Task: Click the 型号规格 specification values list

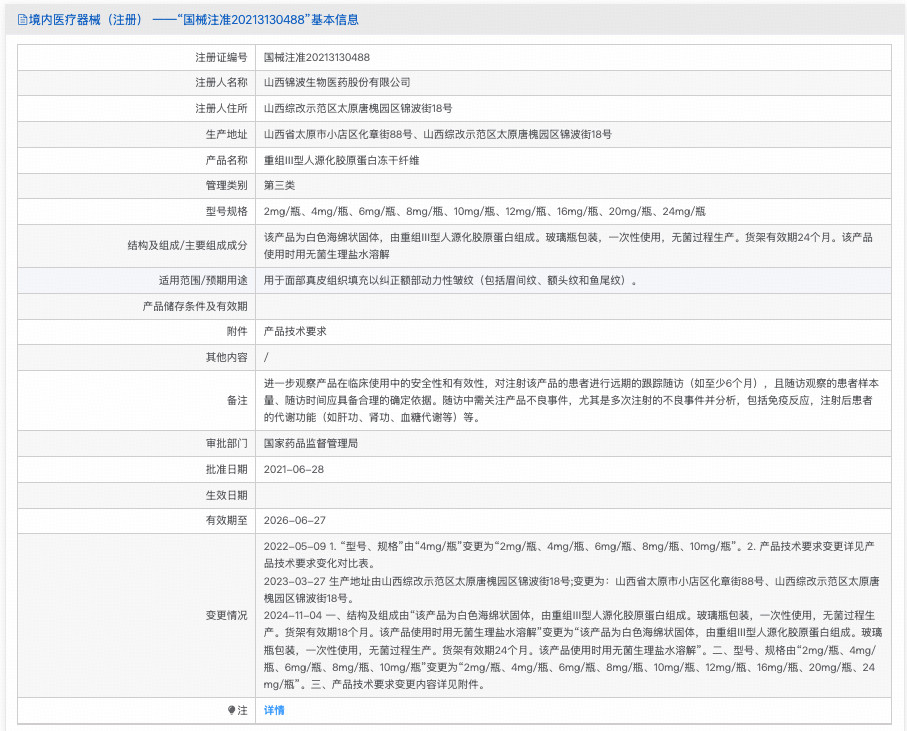Action: 484,211
